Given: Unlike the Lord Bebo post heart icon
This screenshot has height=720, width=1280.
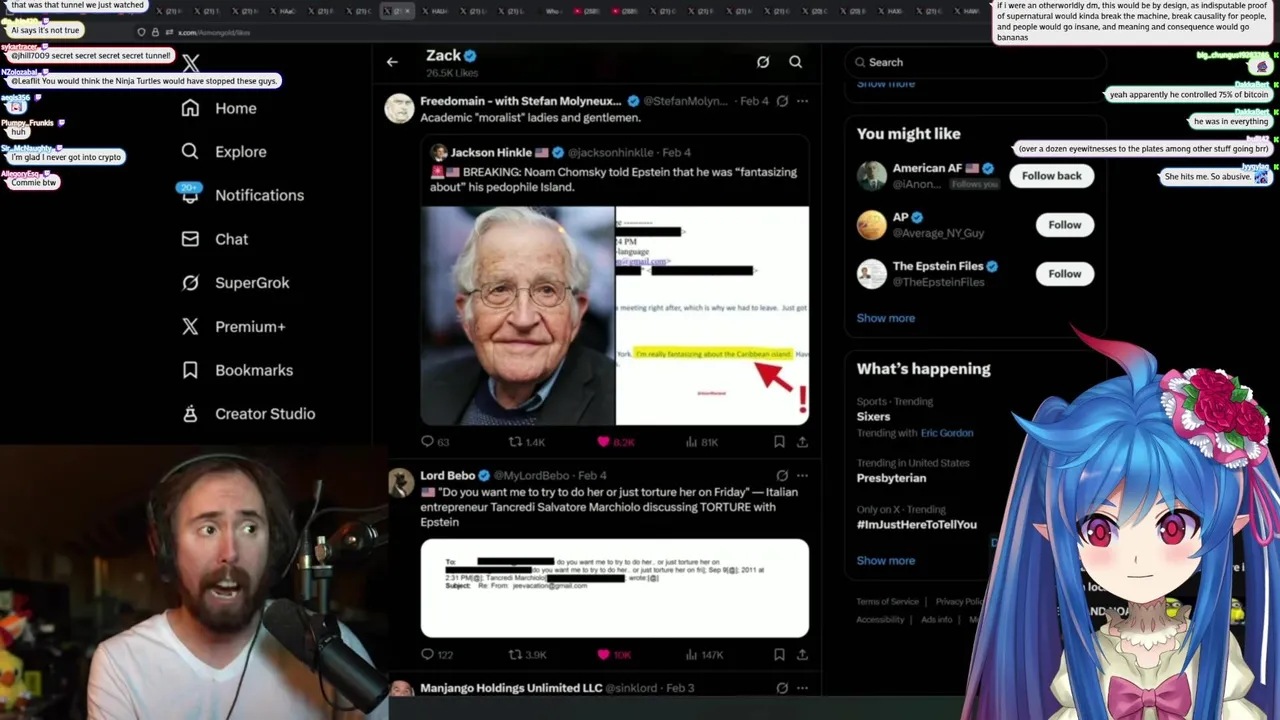Looking at the screenshot, I should pyautogui.click(x=614, y=655).
